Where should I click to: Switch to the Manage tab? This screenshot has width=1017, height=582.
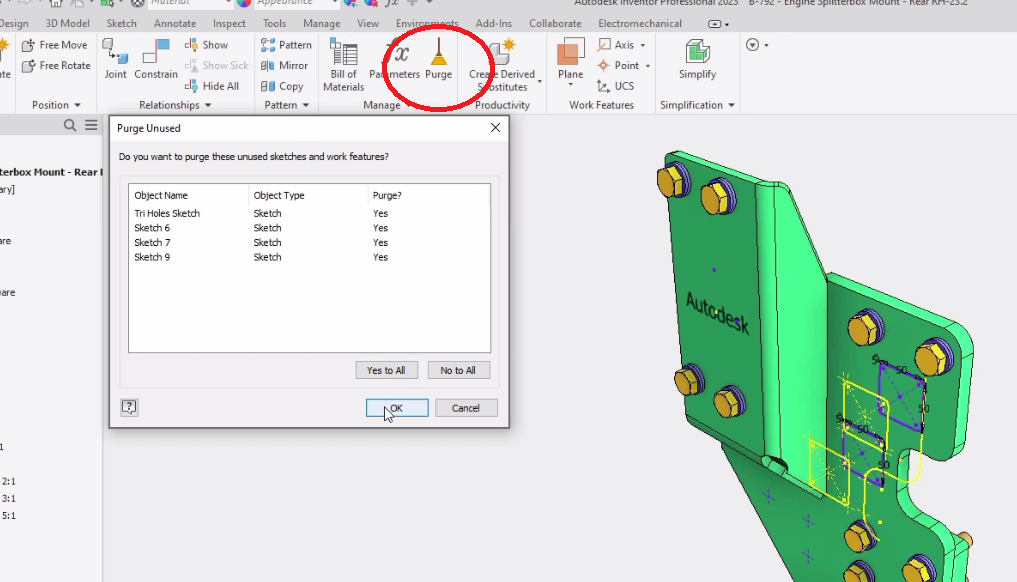322,23
